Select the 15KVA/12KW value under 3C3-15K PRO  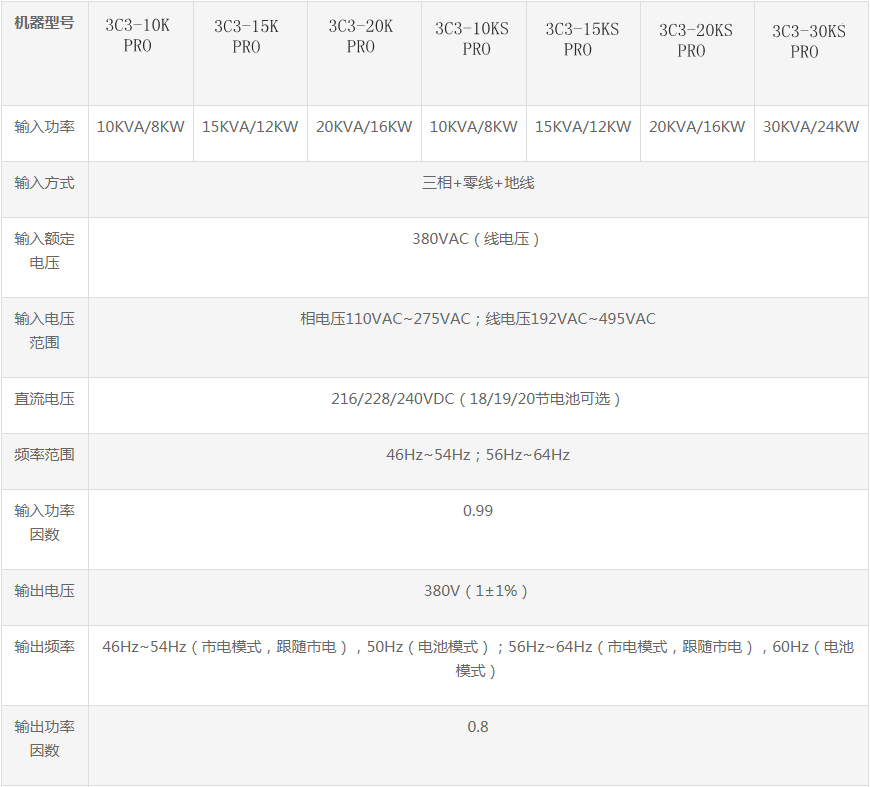tap(250, 127)
